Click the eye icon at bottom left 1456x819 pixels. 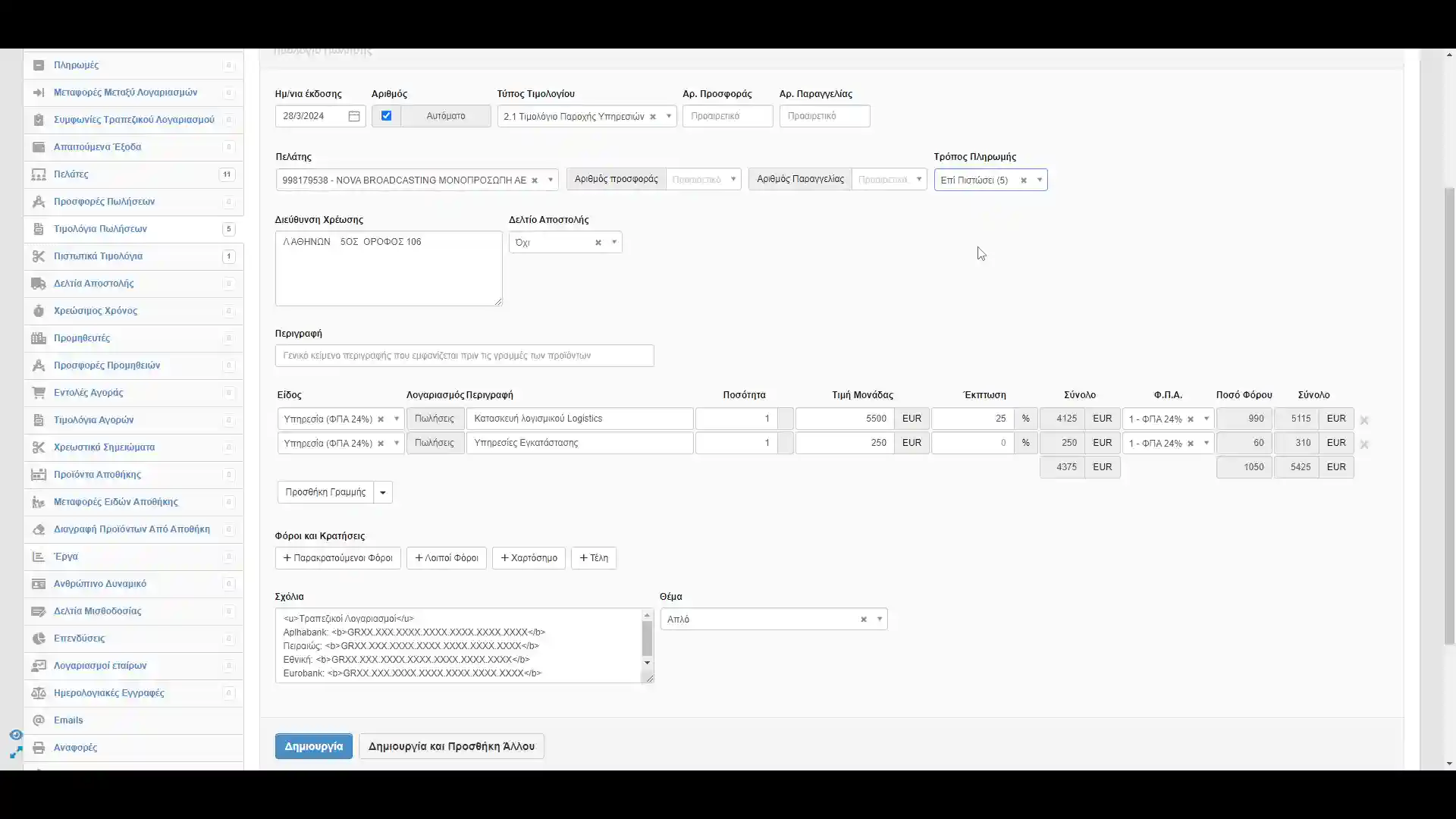pos(15,735)
